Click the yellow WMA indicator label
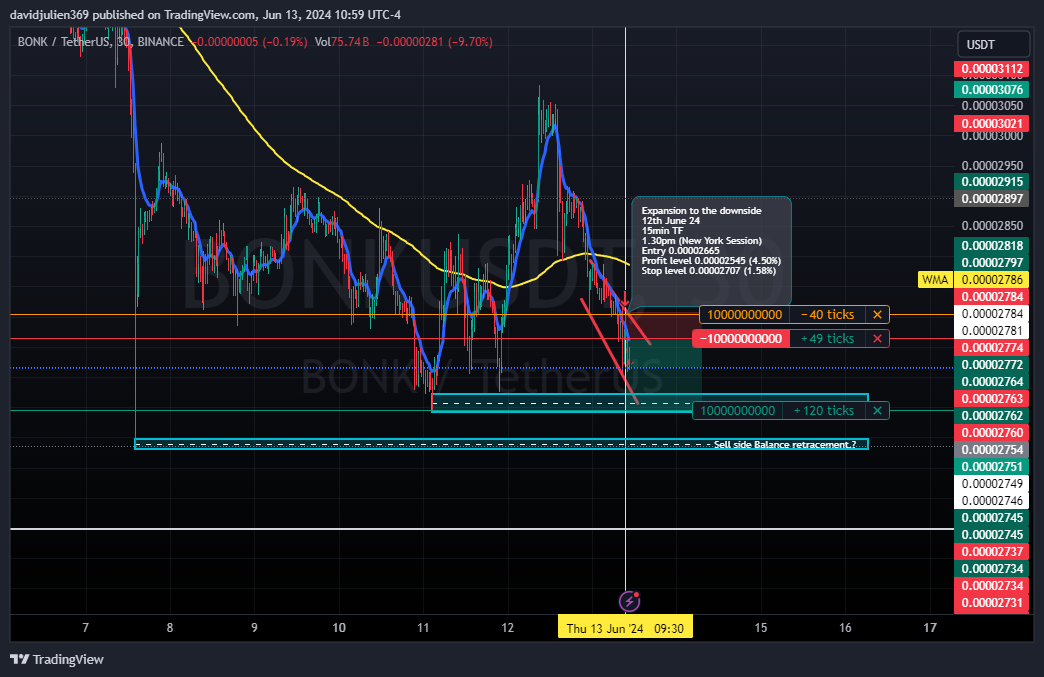 pyautogui.click(x=935, y=280)
